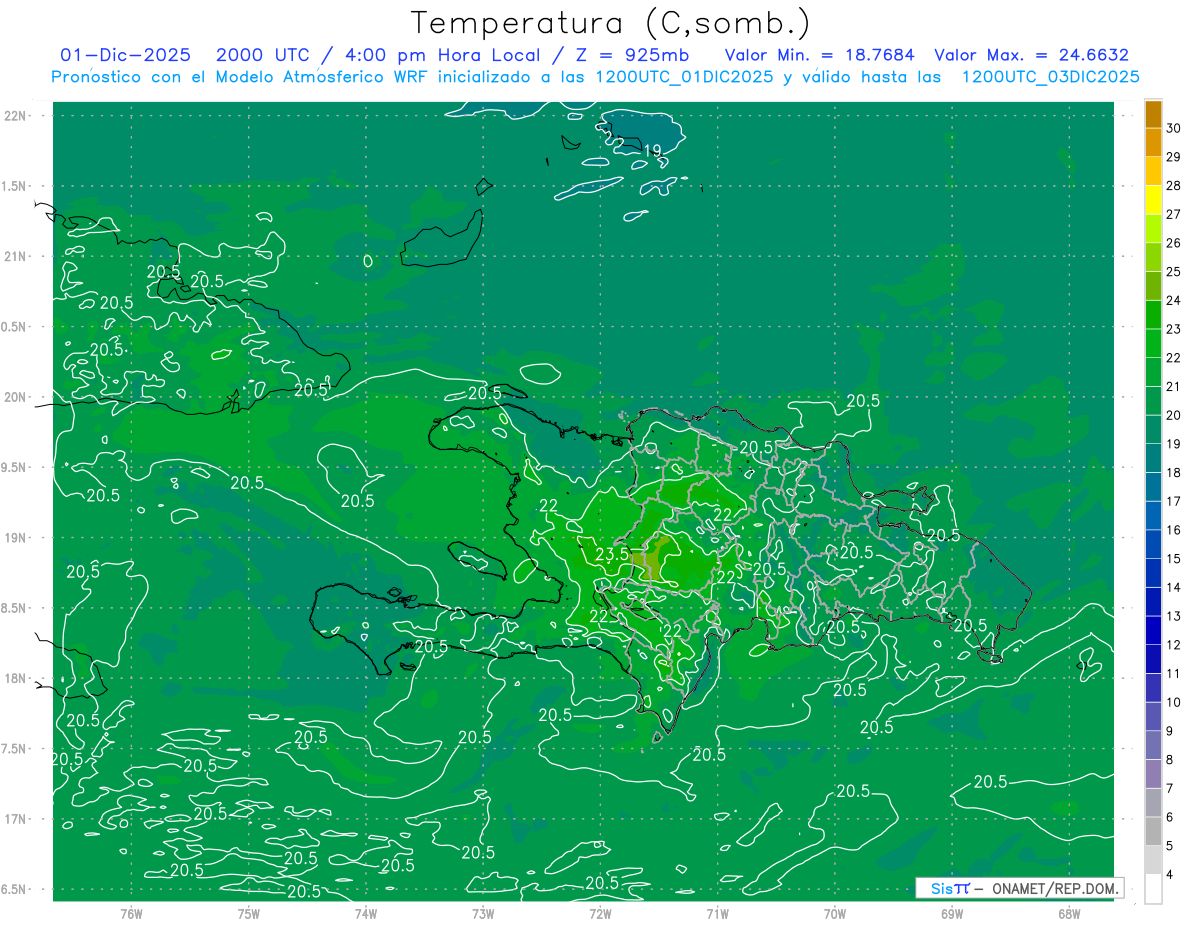The image size is (1200, 927).
Task: Click the yellow legend swatch between 27 and 28
Action: click(x=1153, y=200)
